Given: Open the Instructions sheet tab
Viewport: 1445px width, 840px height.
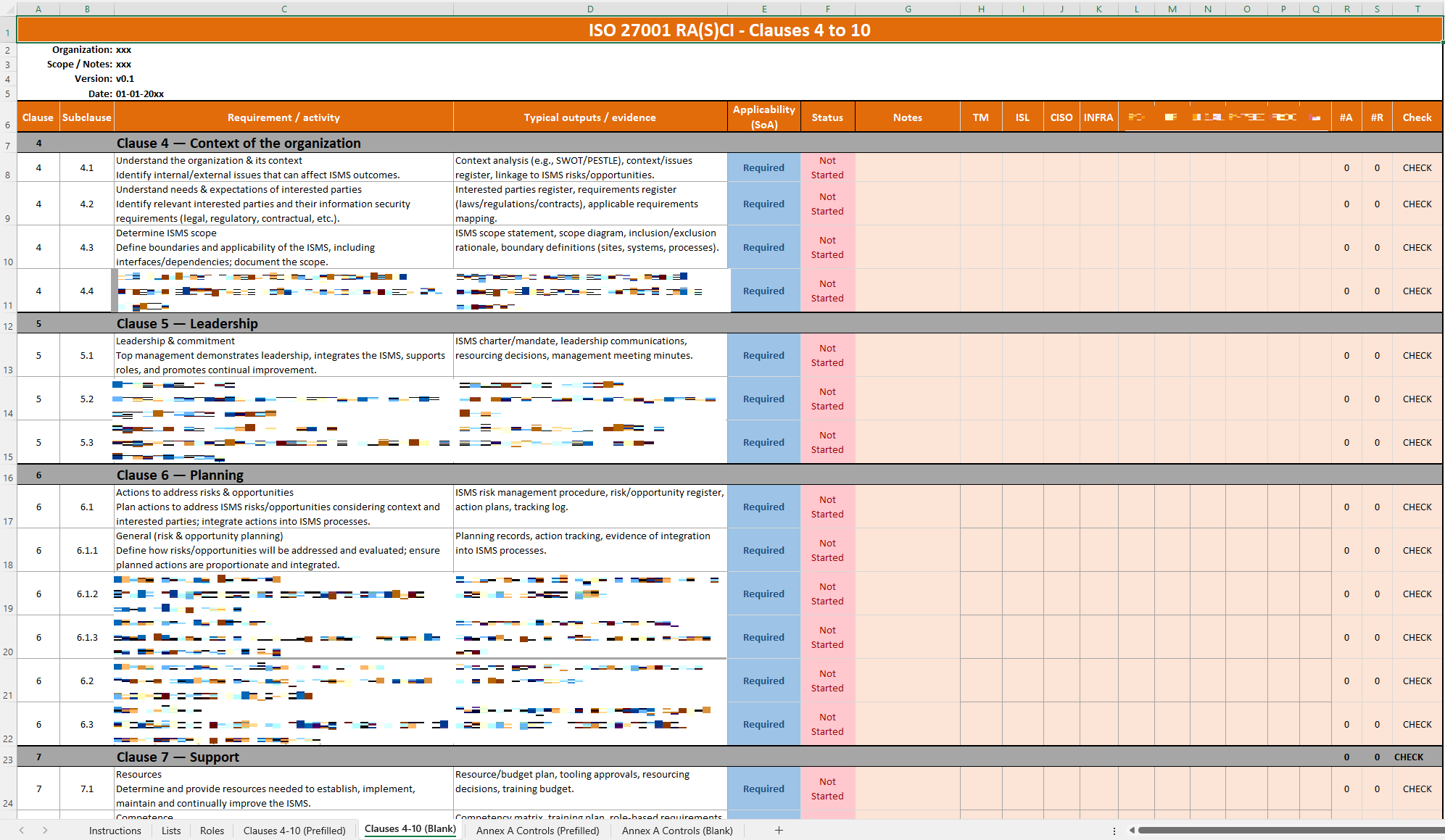Looking at the screenshot, I should click(x=115, y=831).
